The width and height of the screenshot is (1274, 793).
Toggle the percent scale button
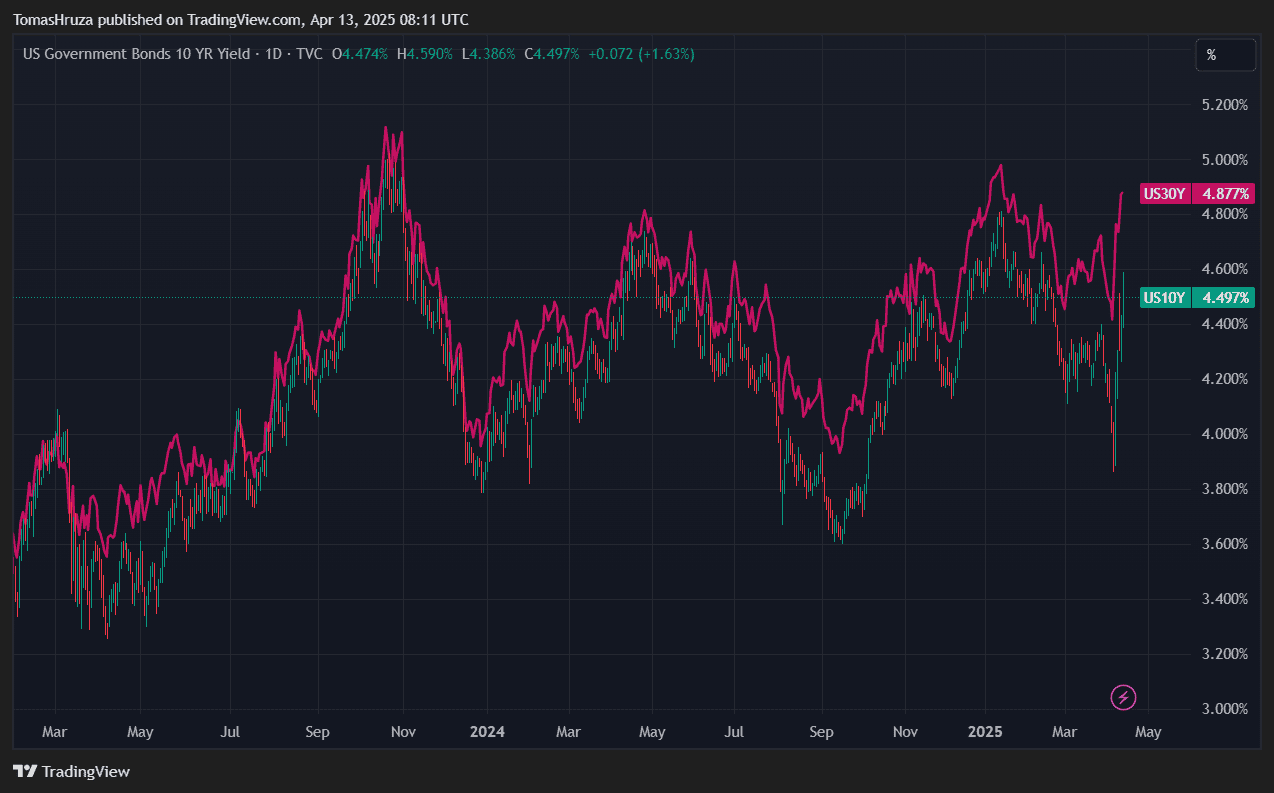click(1225, 55)
